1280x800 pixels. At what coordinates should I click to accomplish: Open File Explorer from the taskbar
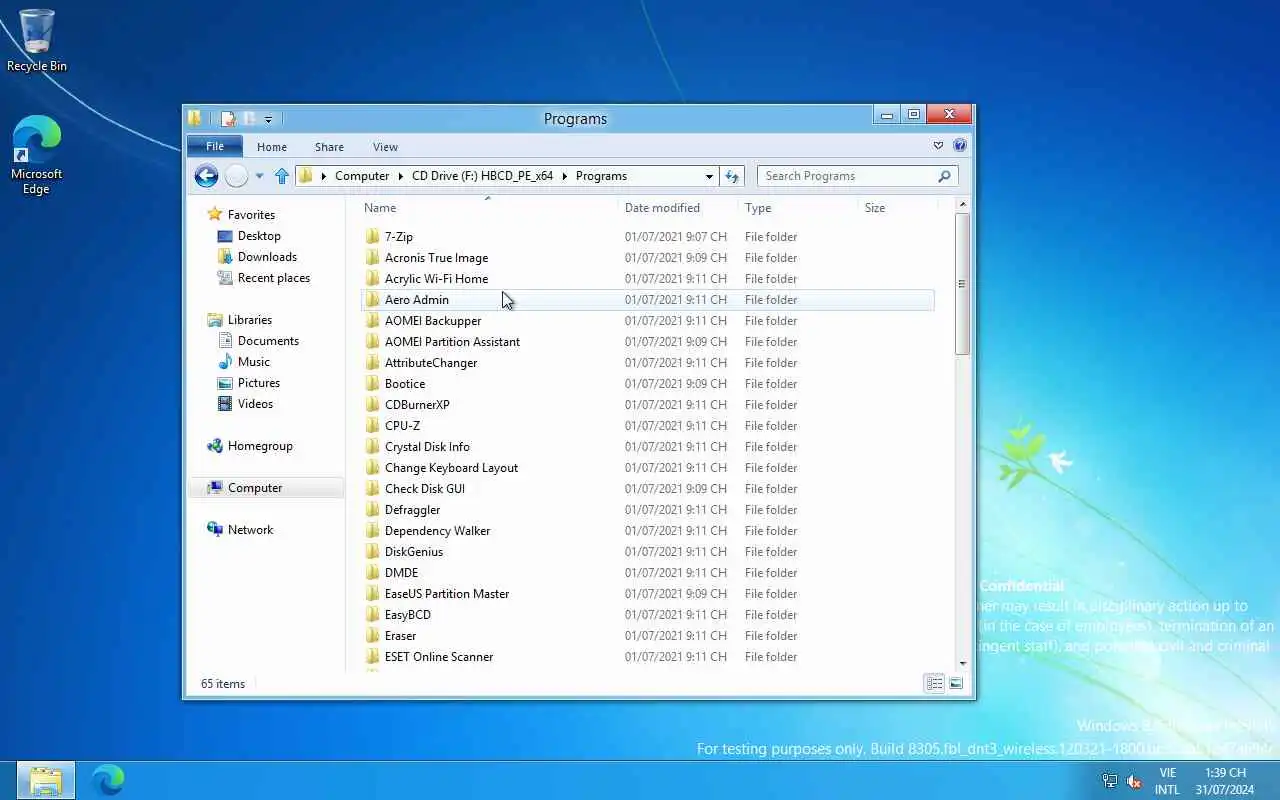[46, 780]
